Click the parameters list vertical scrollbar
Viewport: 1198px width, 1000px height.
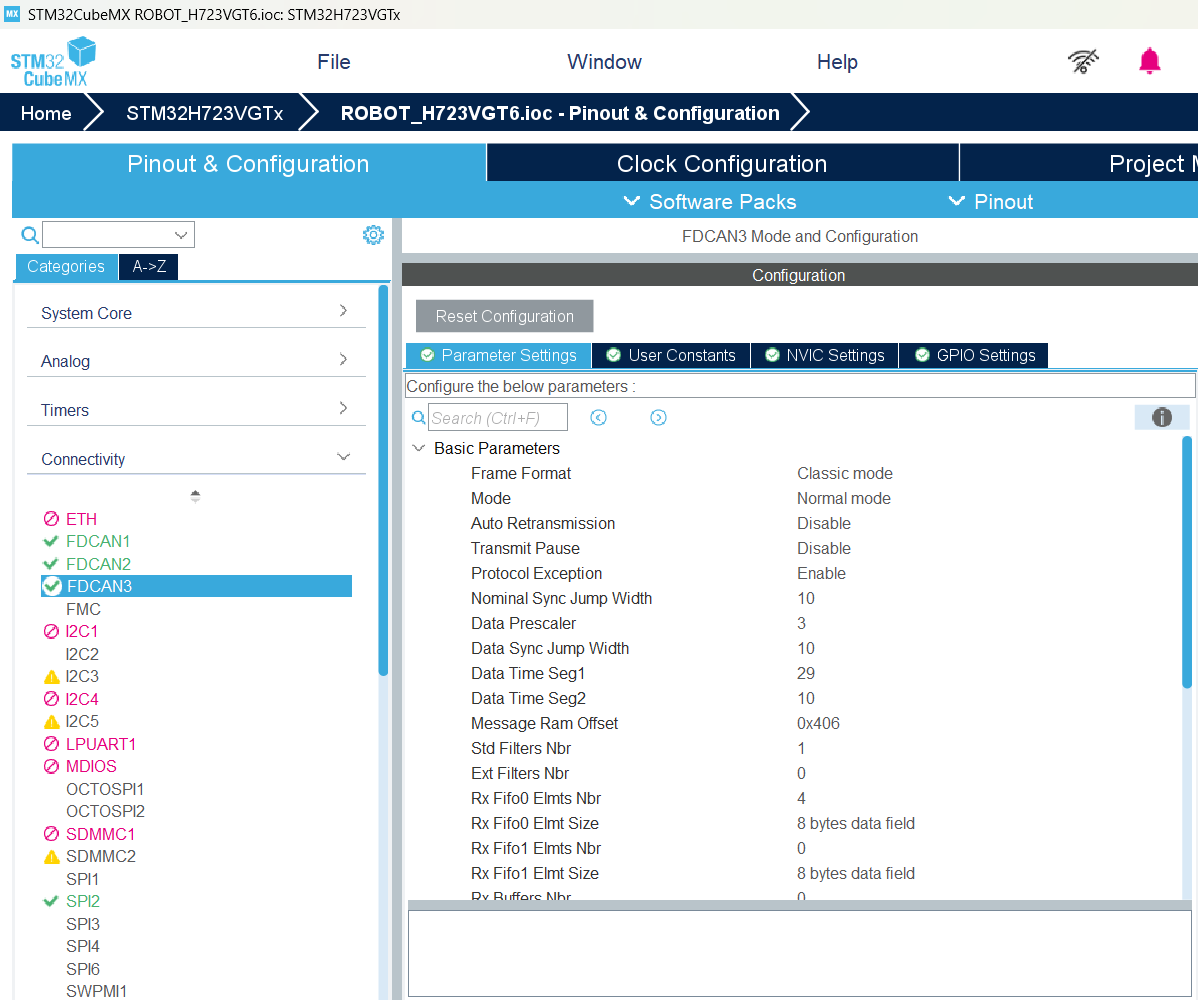tap(1187, 561)
